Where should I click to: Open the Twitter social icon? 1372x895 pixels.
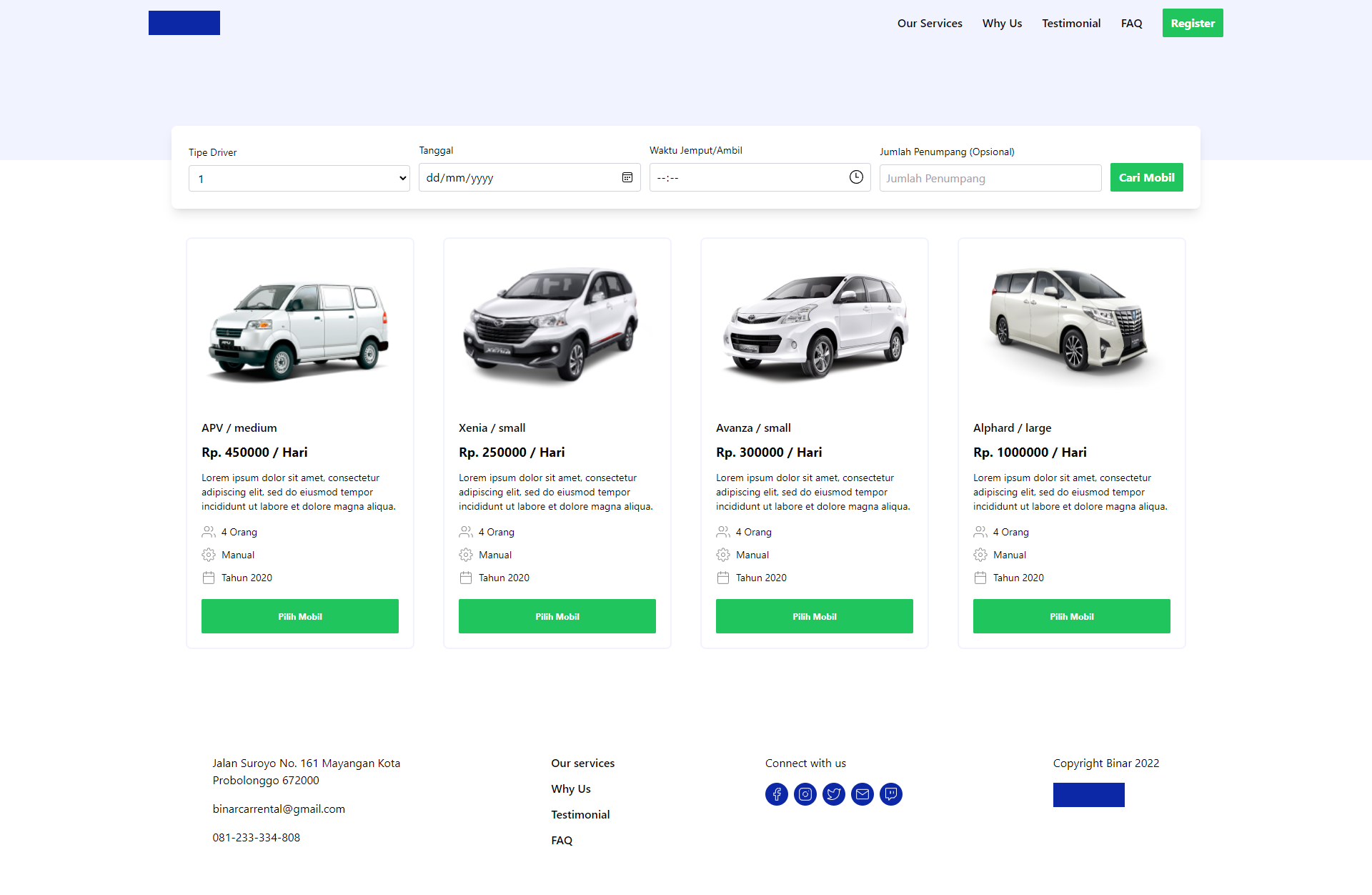[834, 794]
